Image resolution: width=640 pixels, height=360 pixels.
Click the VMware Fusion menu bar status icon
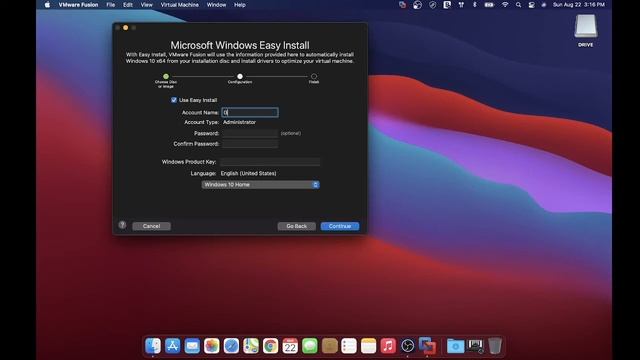point(402,5)
